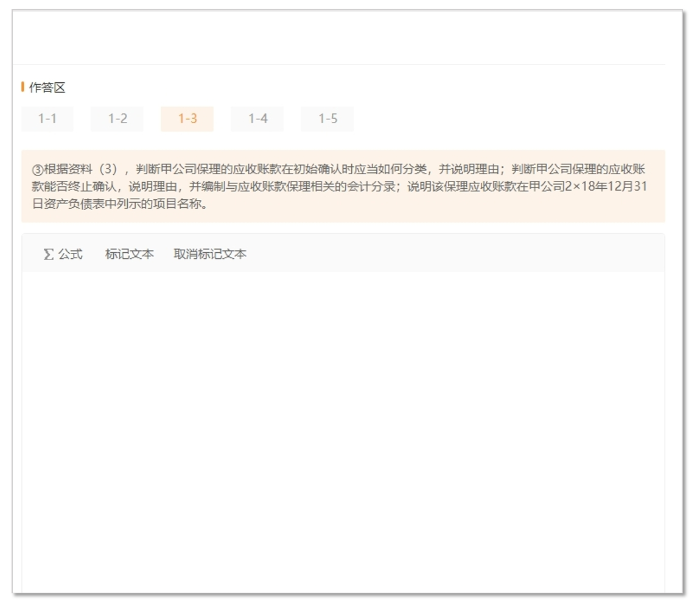Click inside the empty answer text area
Viewport: 700px width, 600px height.
[x=342, y=420]
